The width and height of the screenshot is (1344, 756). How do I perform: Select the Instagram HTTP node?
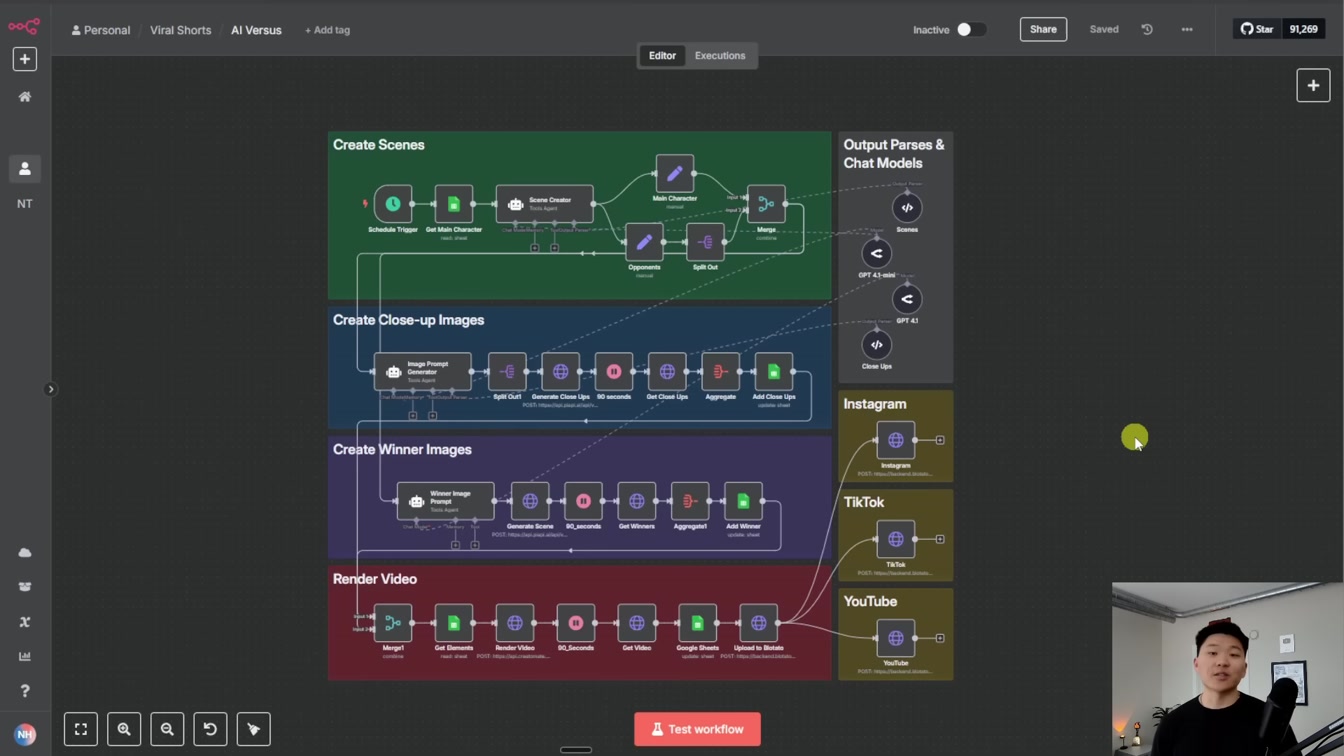[896, 440]
